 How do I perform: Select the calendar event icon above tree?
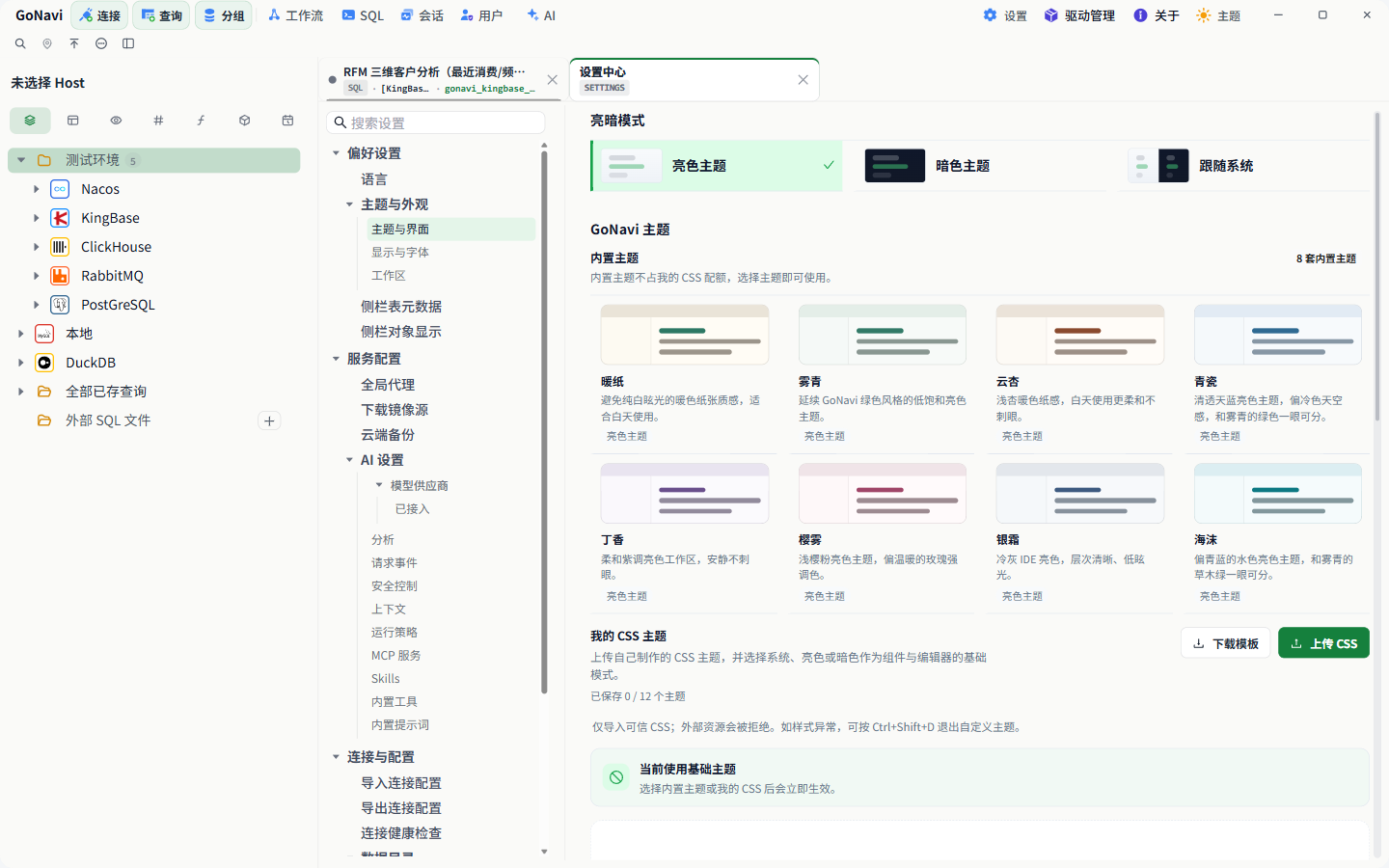click(287, 121)
